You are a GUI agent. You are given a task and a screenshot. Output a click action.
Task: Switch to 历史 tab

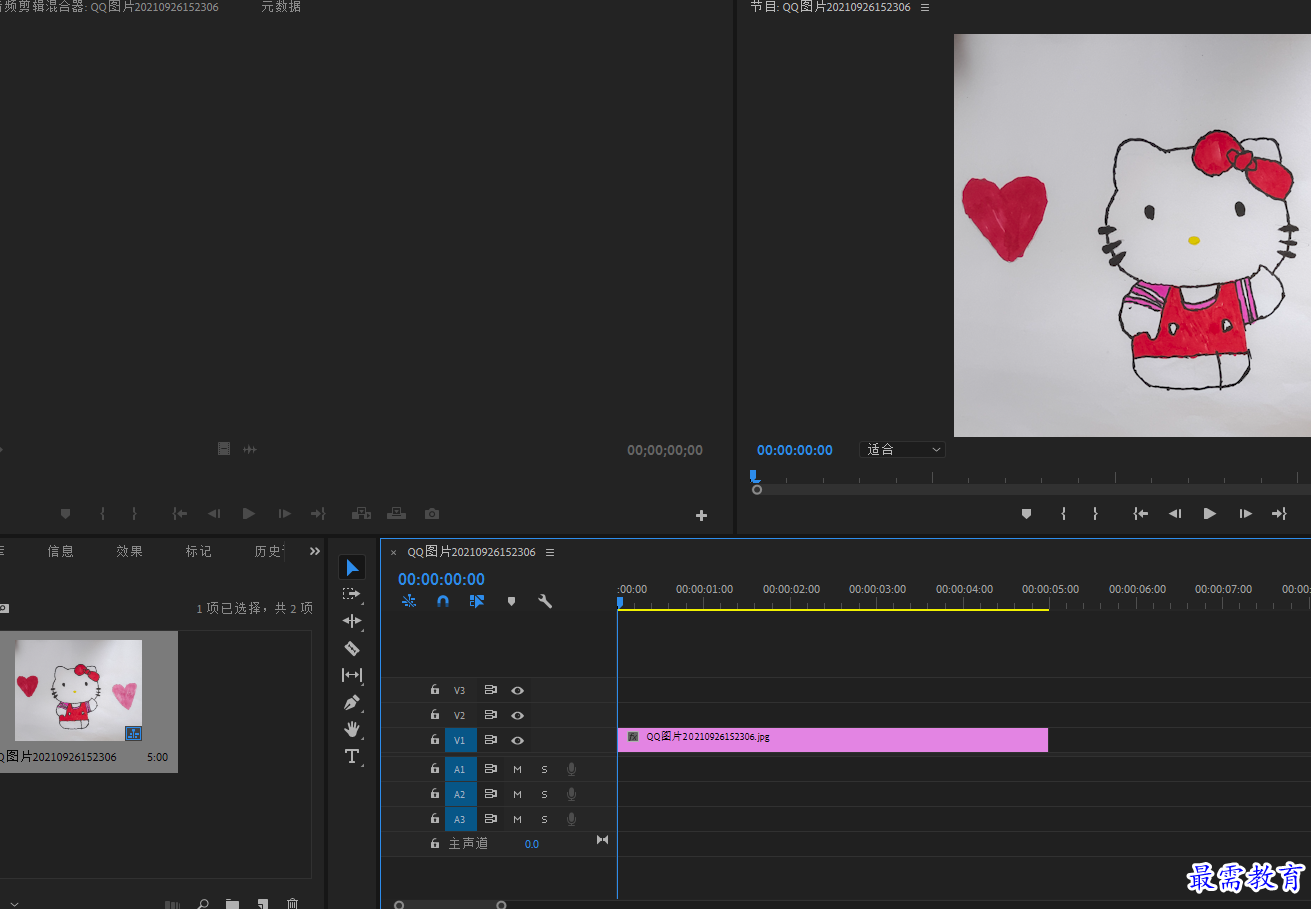(269, 551)
